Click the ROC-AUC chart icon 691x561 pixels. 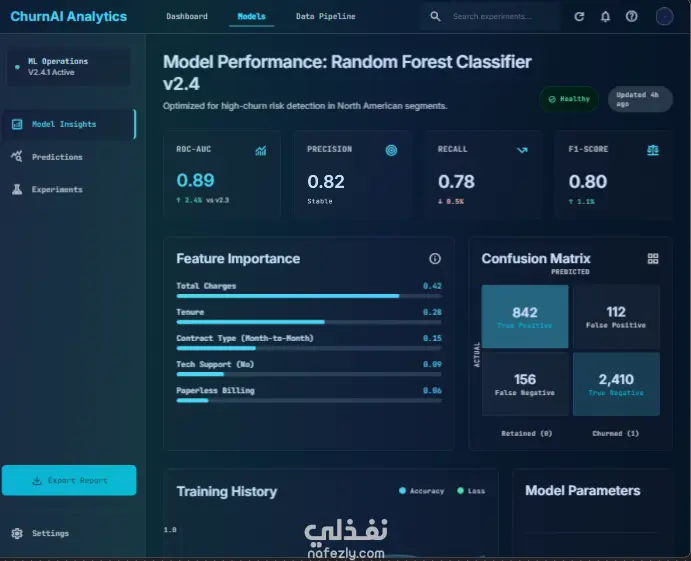[260, 151]
